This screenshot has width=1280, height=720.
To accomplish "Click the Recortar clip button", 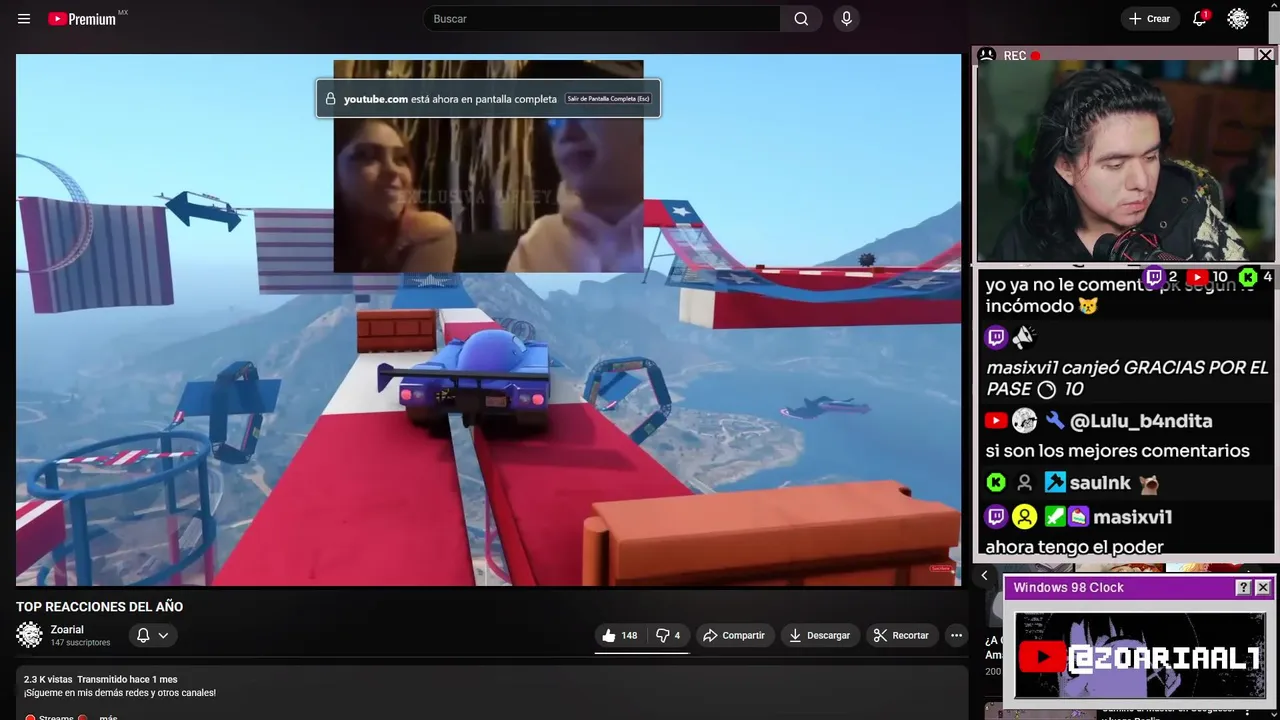I will pyautogui.click(x=901, y=635).
